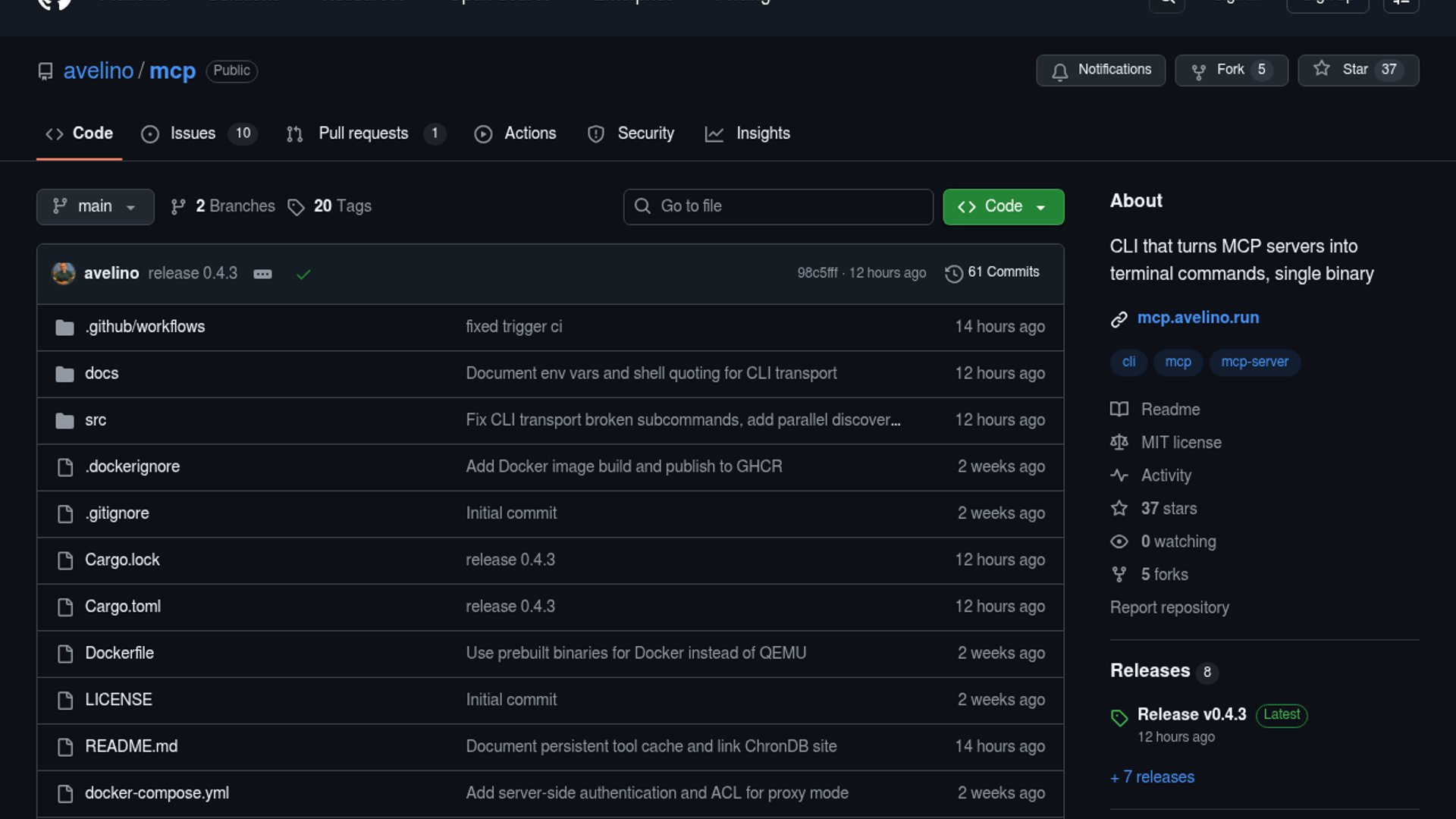Click the Readme book icon link

1119,409
